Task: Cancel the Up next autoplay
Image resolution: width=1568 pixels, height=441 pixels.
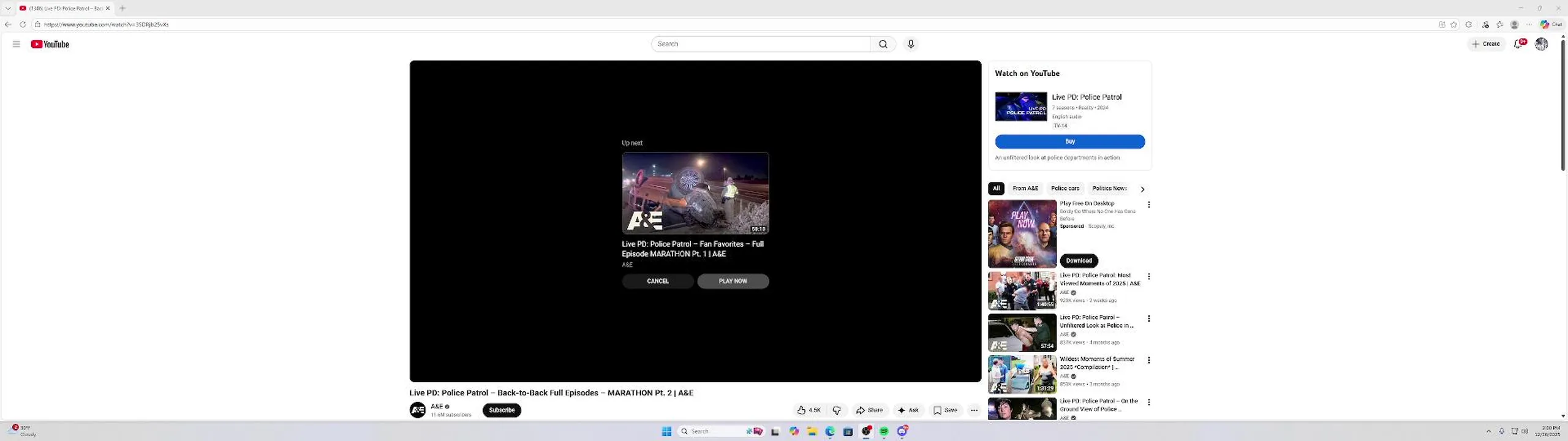Action: 658,281
